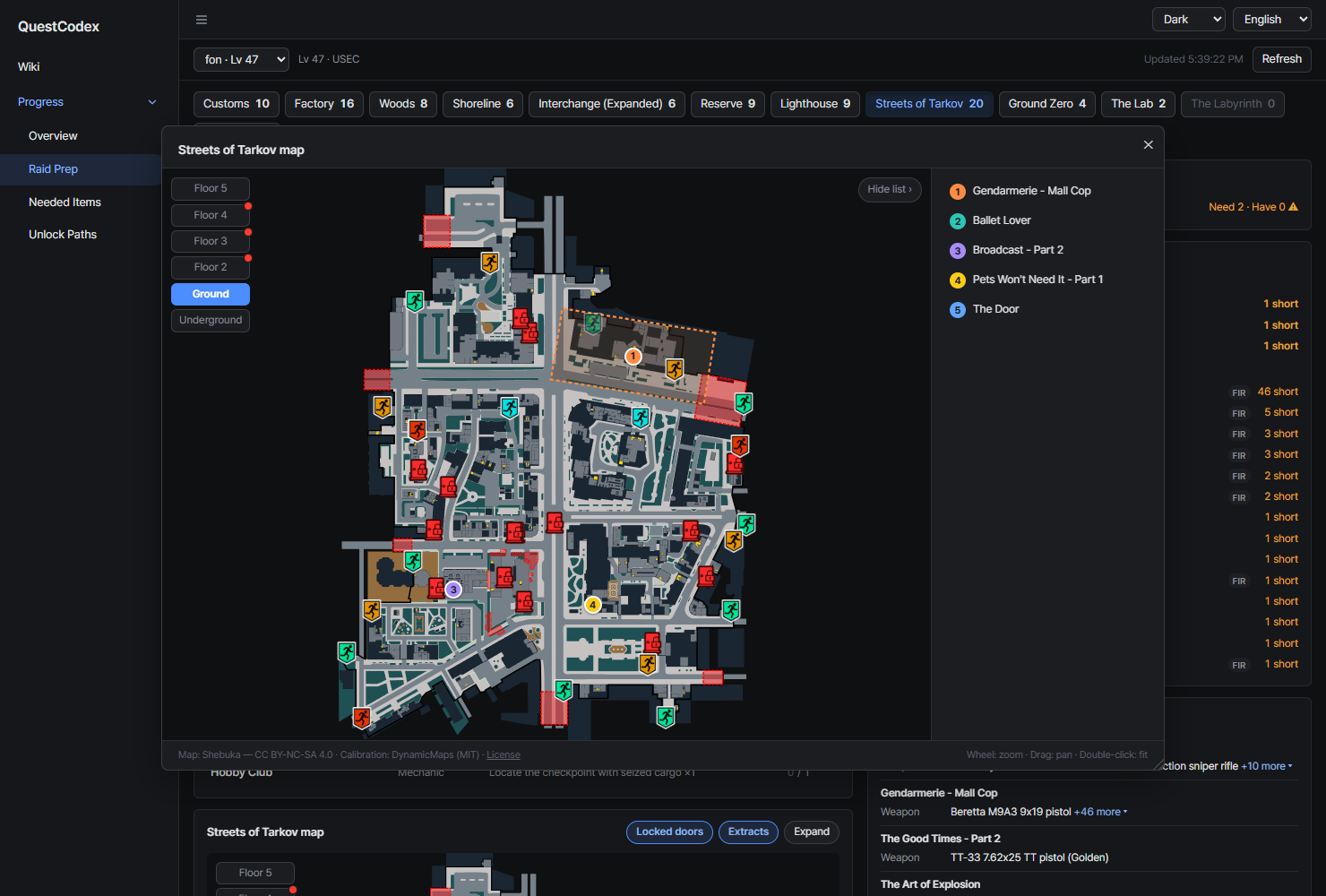The height and width of the screenshot is (896, 1326).
Task: Switch the popup map to Floor 2
Action: (x=211, y=267)
